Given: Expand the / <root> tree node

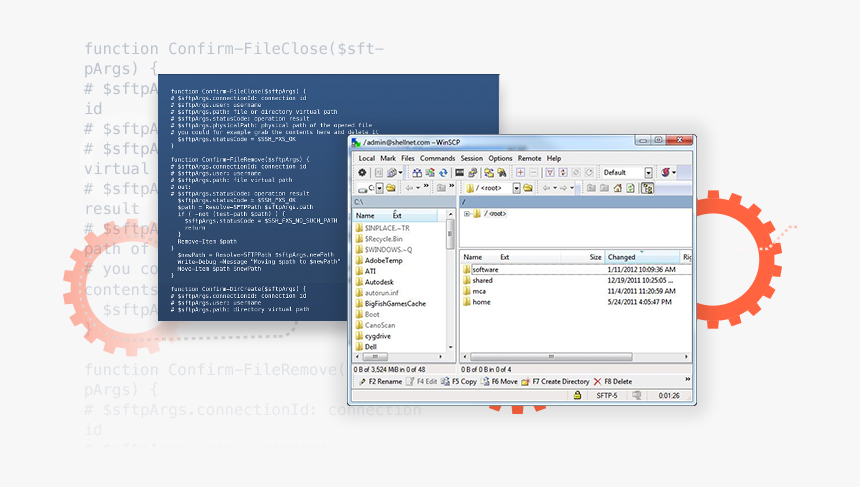Looking at the screenshot, I should tap(466, 214).
